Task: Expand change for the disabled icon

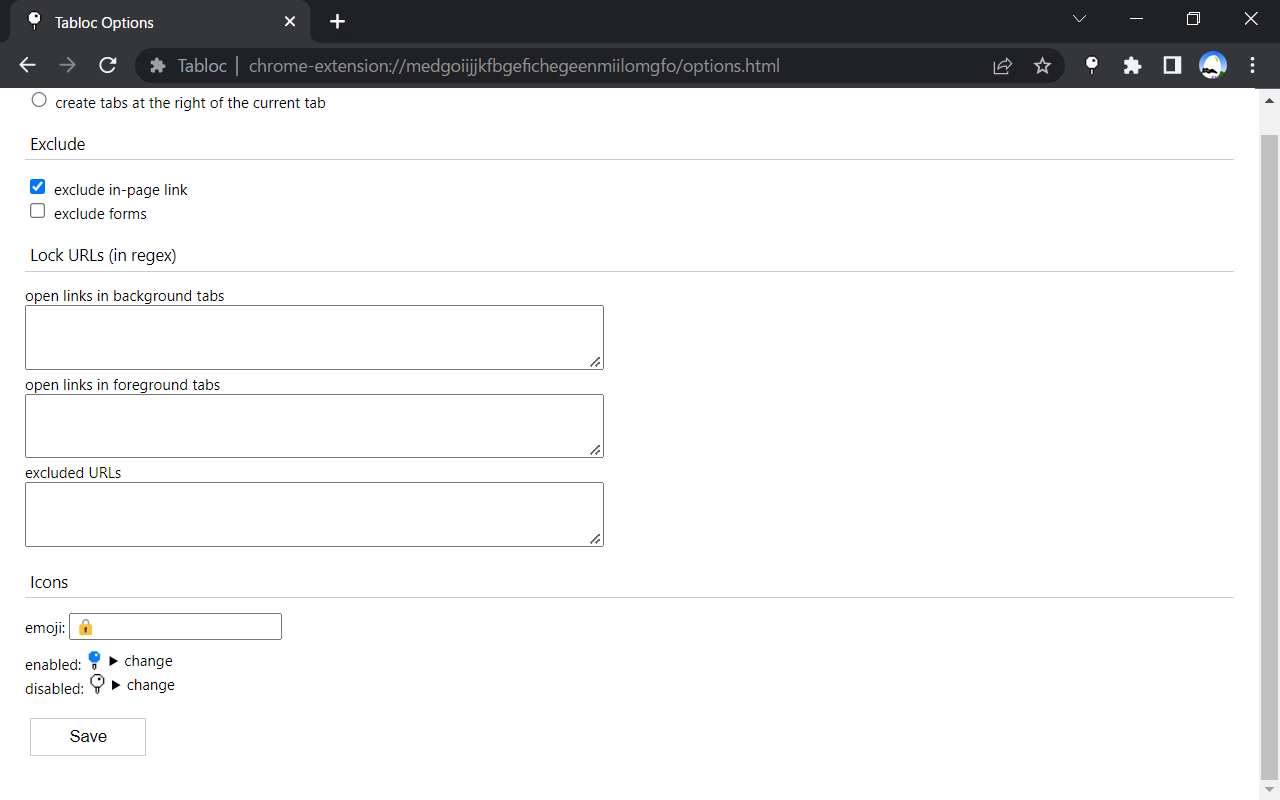Action: coord(144,685)
